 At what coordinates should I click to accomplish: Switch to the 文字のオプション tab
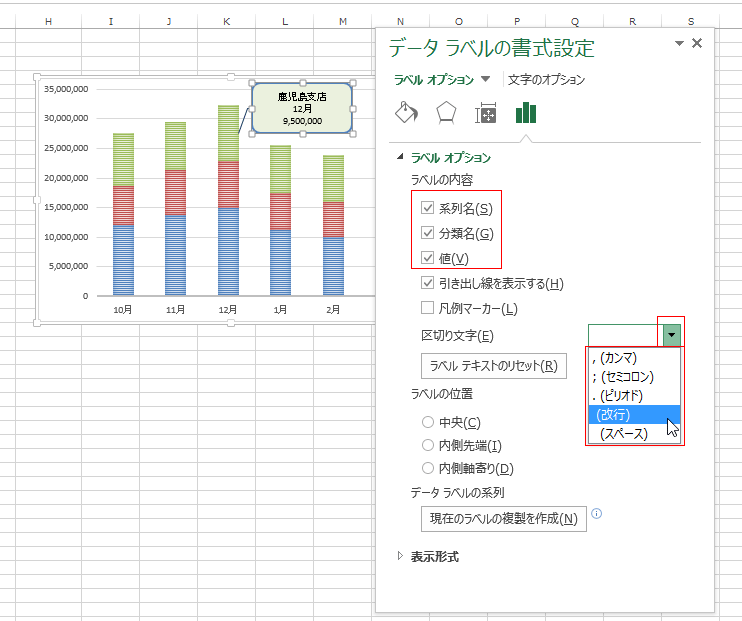[x=546, y=80]
